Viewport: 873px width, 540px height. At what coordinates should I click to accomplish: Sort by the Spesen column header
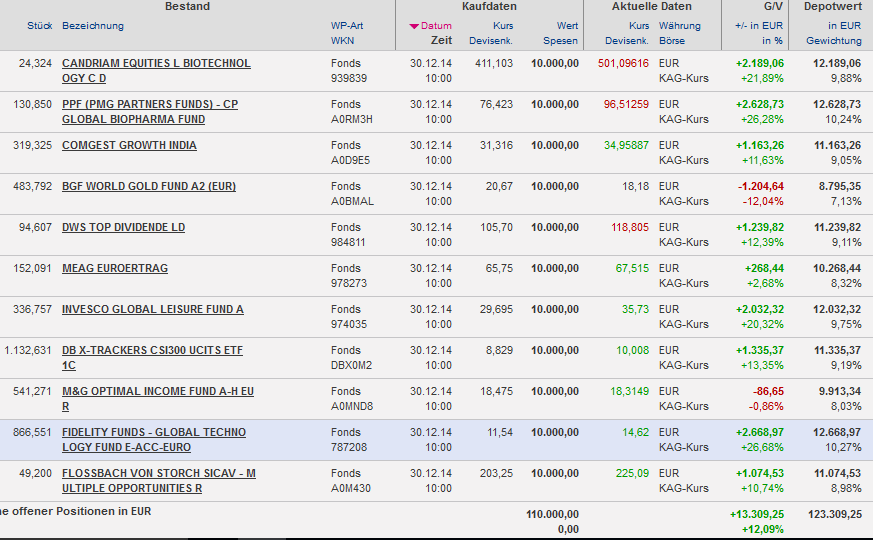(x=560, y=41)
